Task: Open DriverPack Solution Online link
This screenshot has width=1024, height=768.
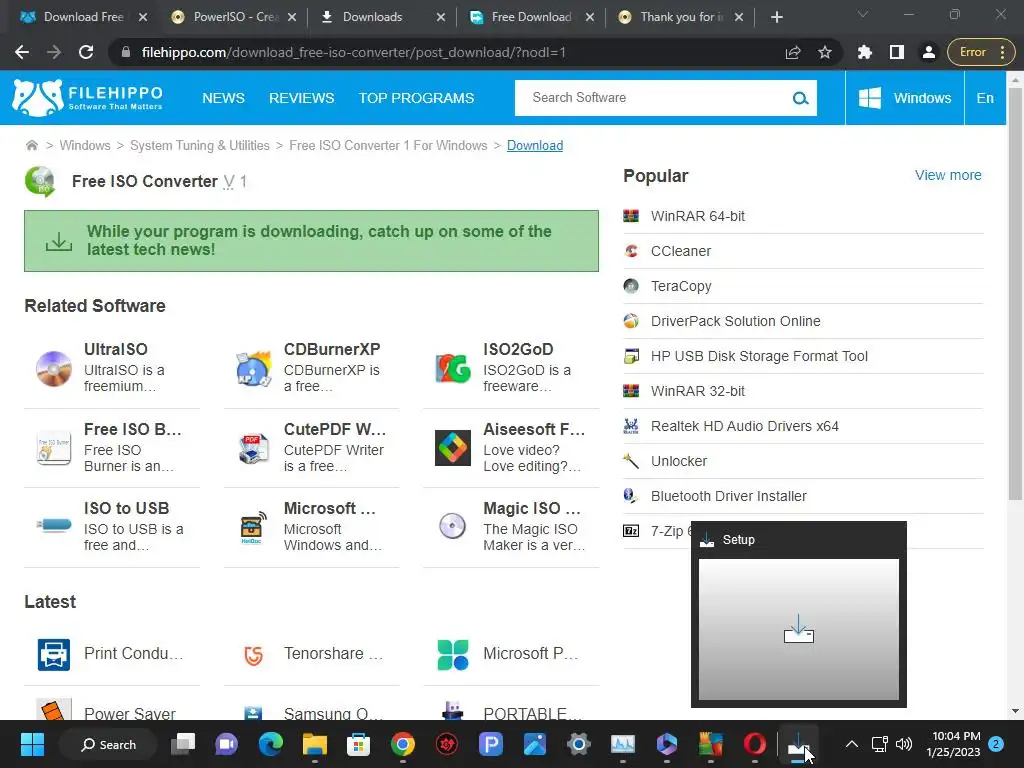Action: coord(736,321)
